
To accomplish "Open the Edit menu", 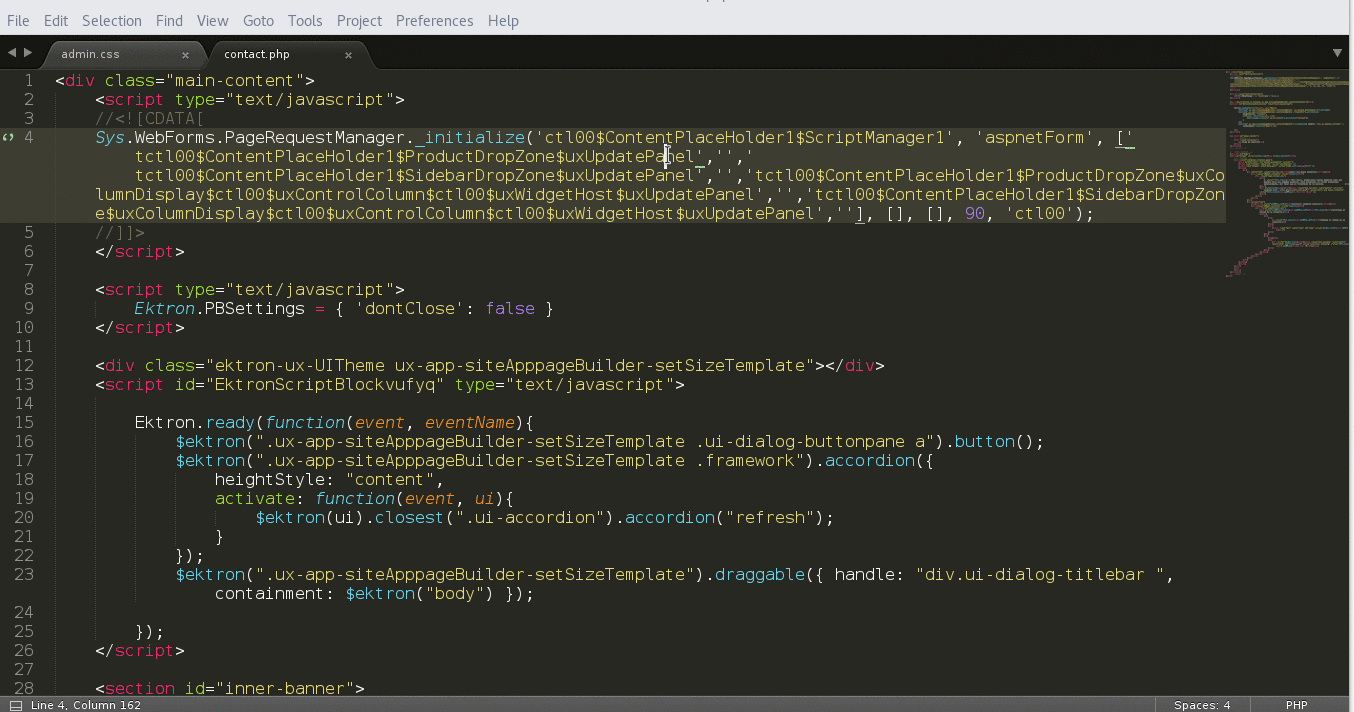I will point(56,20).
